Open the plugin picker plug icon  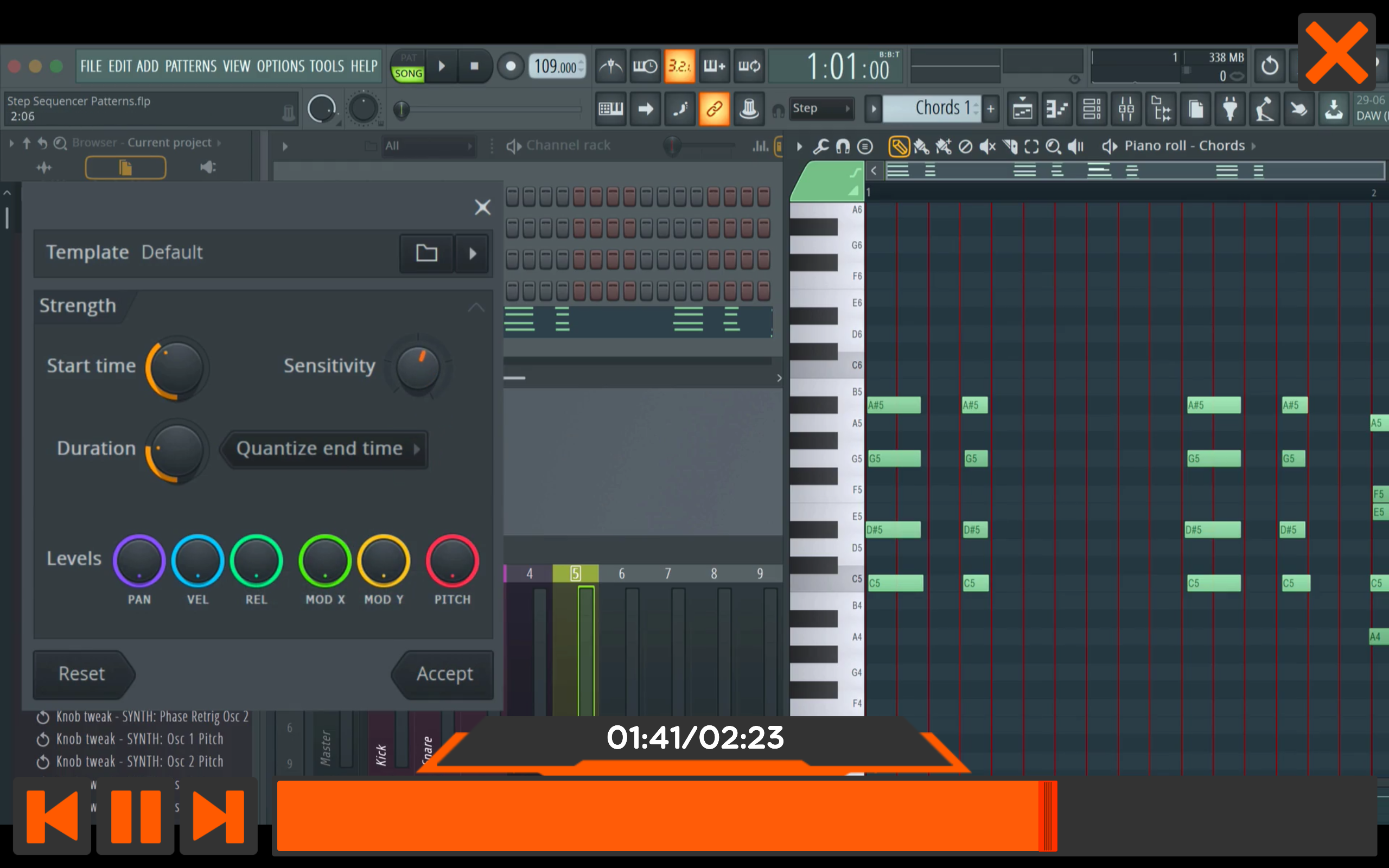click(x=1230, y=108)
